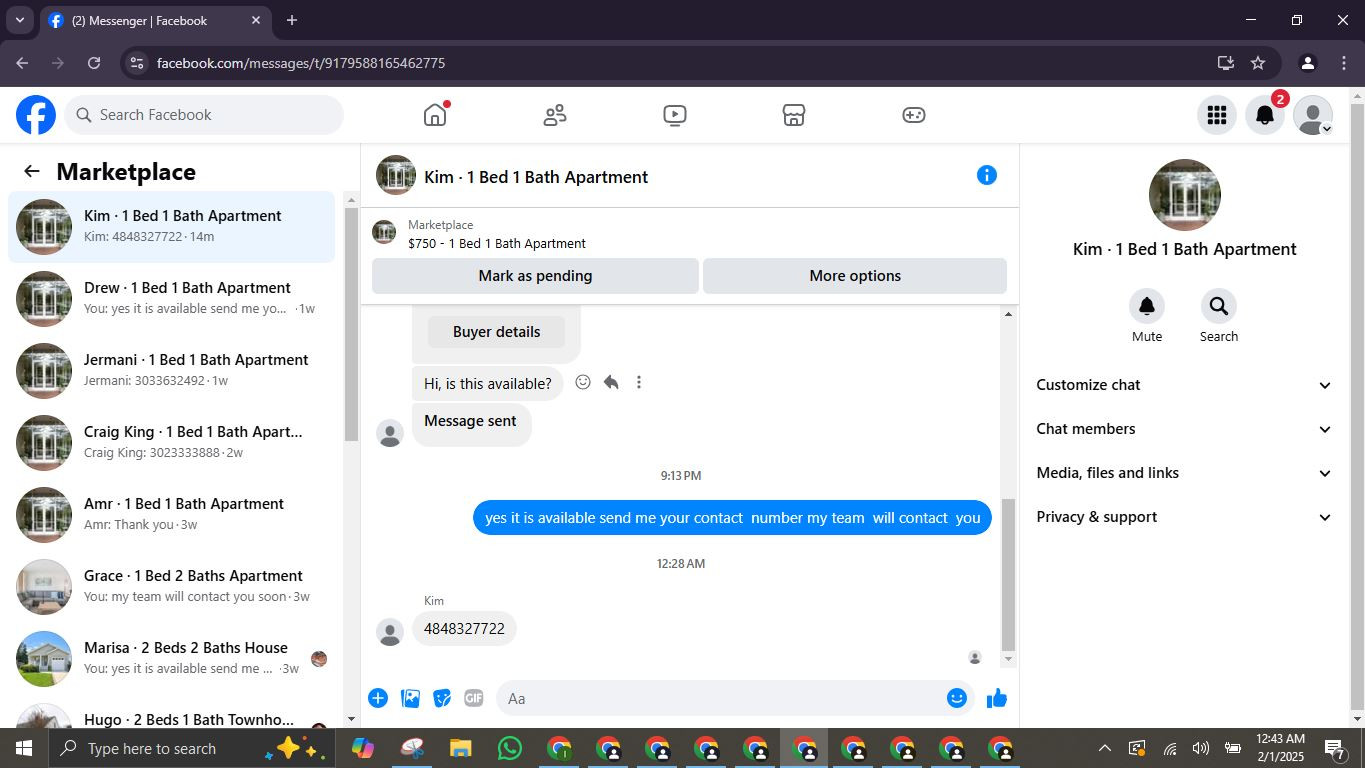Open Chrome tab search dropdown
This screenshot has height=768, width=1365.
click(19, 20)
